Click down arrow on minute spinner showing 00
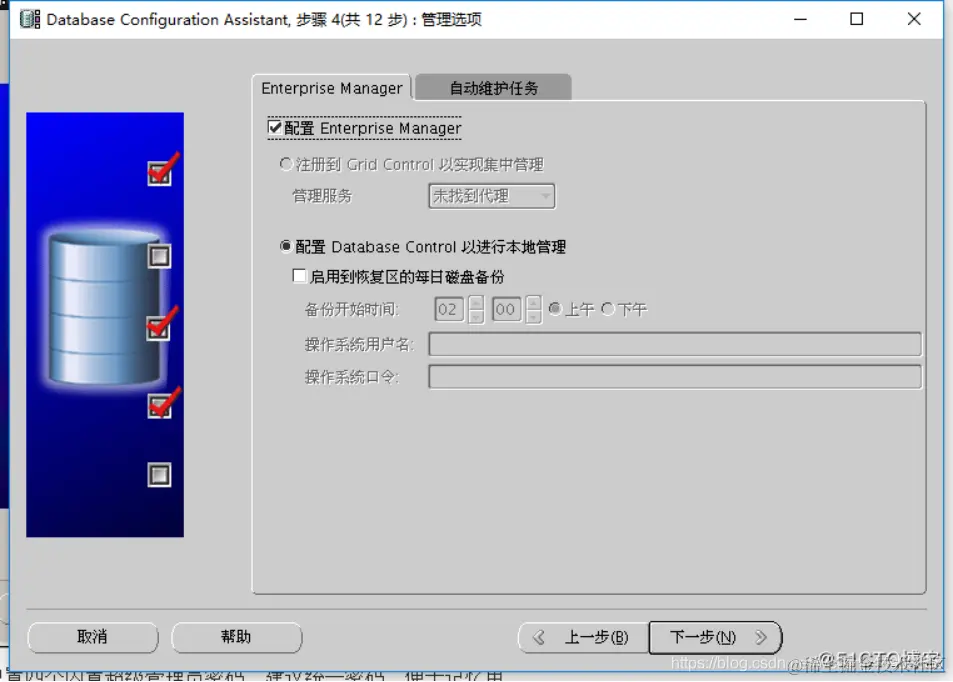This screenshot has width=953, height=682. [x=533, y=315]
